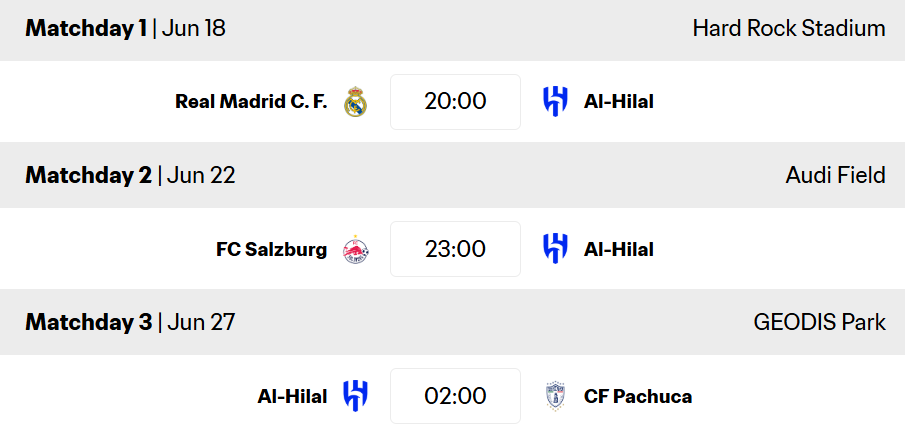Select the CF Pachuca team name
905x436 pixels.
638,396
